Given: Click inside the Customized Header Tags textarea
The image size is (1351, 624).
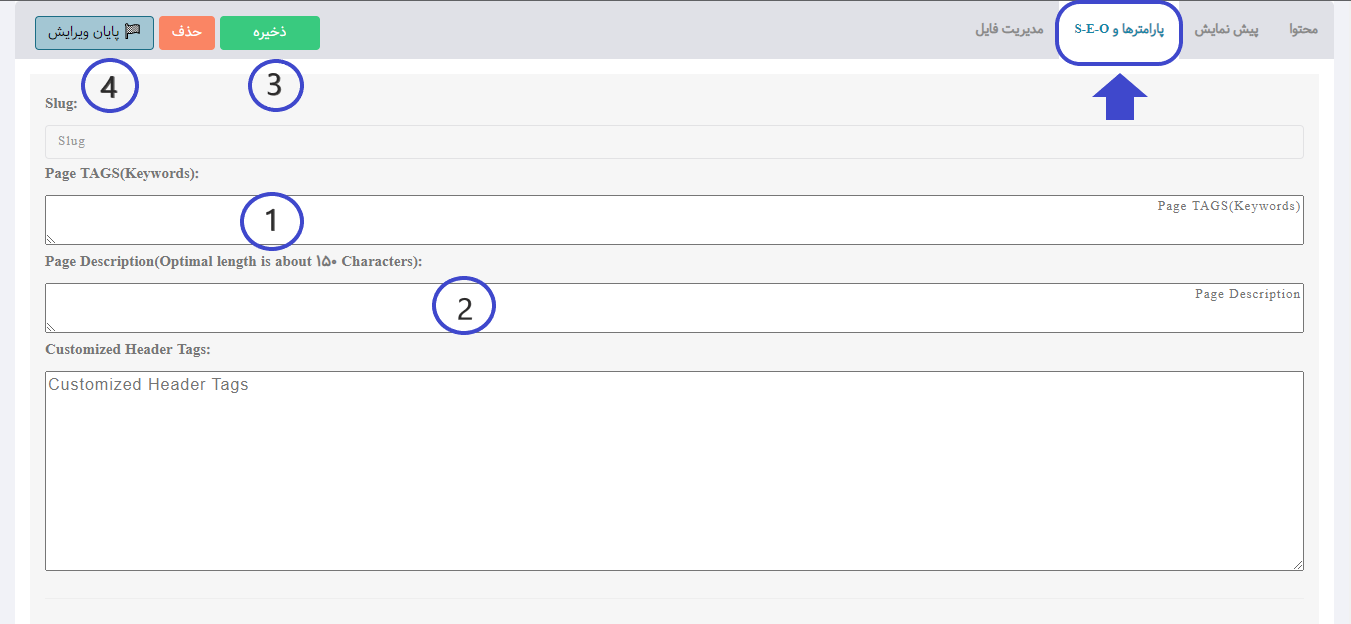Looking at the screenshot, I should click(x=674, y=471).
